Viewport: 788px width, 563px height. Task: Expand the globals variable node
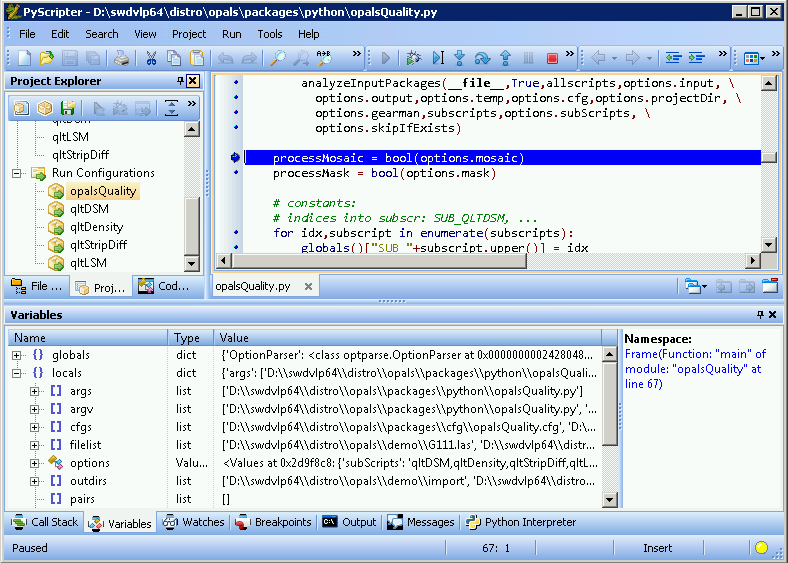tap(17, 355)
